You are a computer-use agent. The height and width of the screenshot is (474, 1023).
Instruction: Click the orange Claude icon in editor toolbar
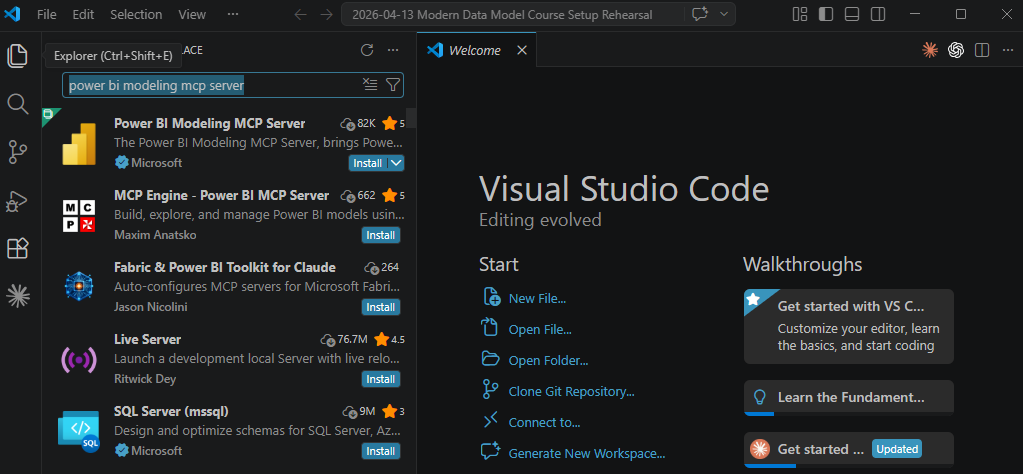click(x=930, y=50)
